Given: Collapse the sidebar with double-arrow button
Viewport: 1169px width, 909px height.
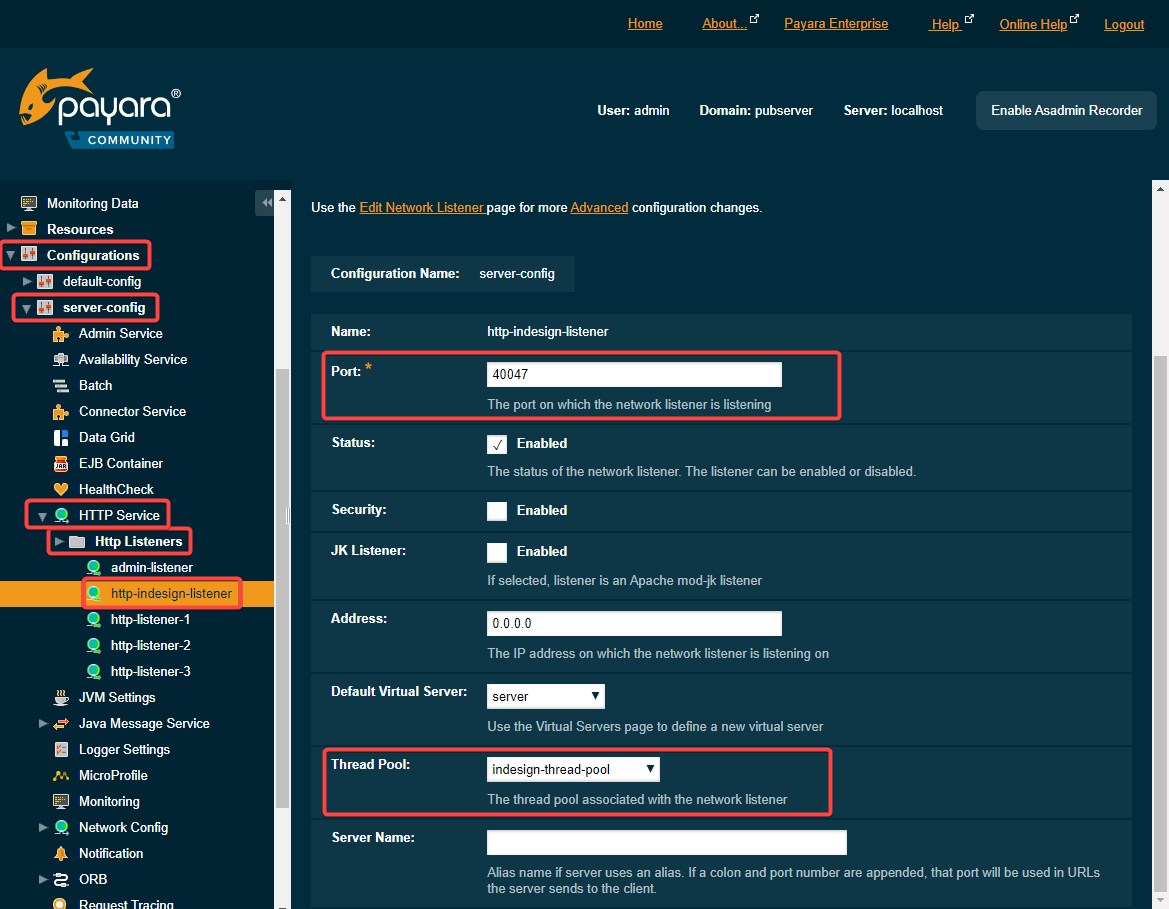Looking at the screenshot, I should click(x=266, y=203).
